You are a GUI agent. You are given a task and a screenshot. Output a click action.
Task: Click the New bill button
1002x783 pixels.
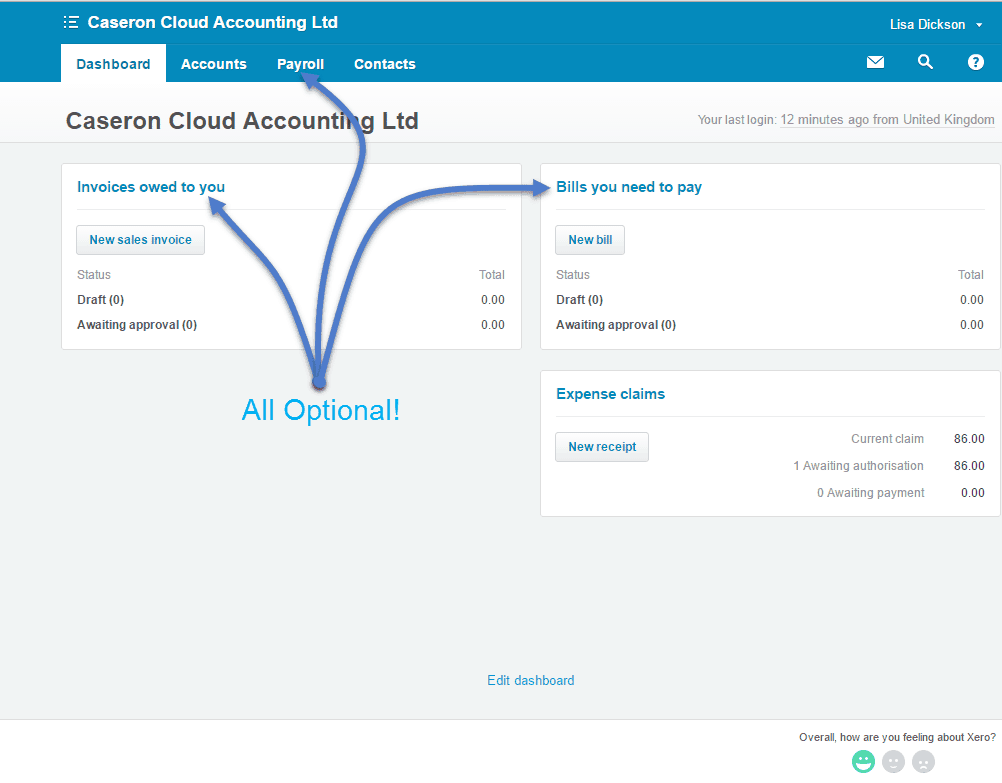coord(590,240)
